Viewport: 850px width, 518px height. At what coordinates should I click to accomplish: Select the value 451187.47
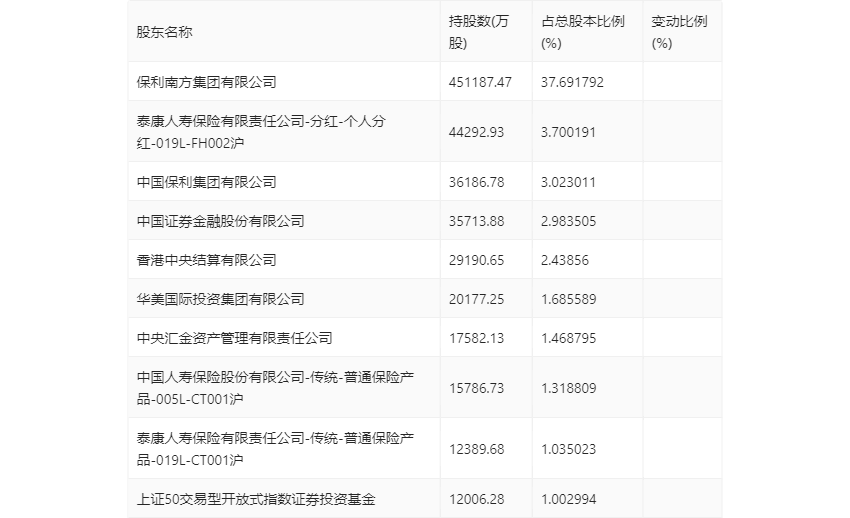coord(480,82)
